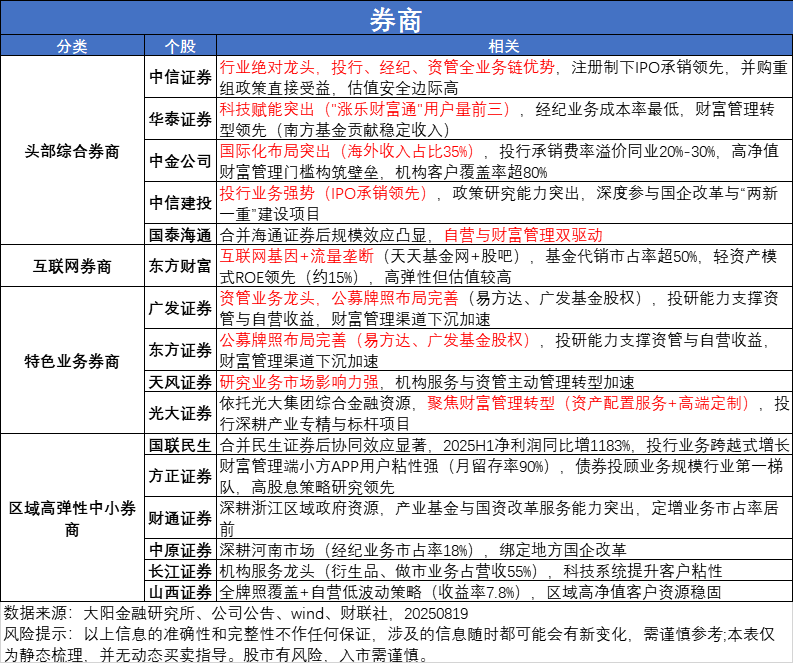
Task: Select the 中金公司 stock cell
Action: (x=180, y=161)
